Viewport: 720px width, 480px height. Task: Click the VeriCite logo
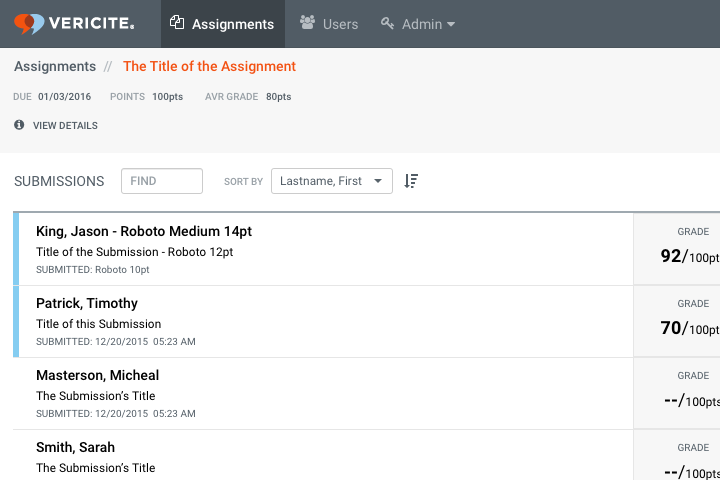click(x=74, y=23)
